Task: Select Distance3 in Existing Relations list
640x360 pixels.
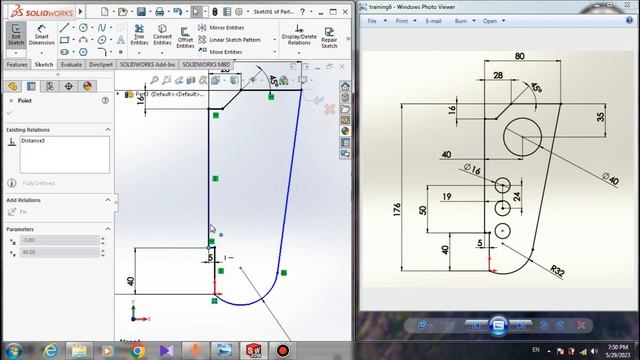Action: tap(33, 141)
